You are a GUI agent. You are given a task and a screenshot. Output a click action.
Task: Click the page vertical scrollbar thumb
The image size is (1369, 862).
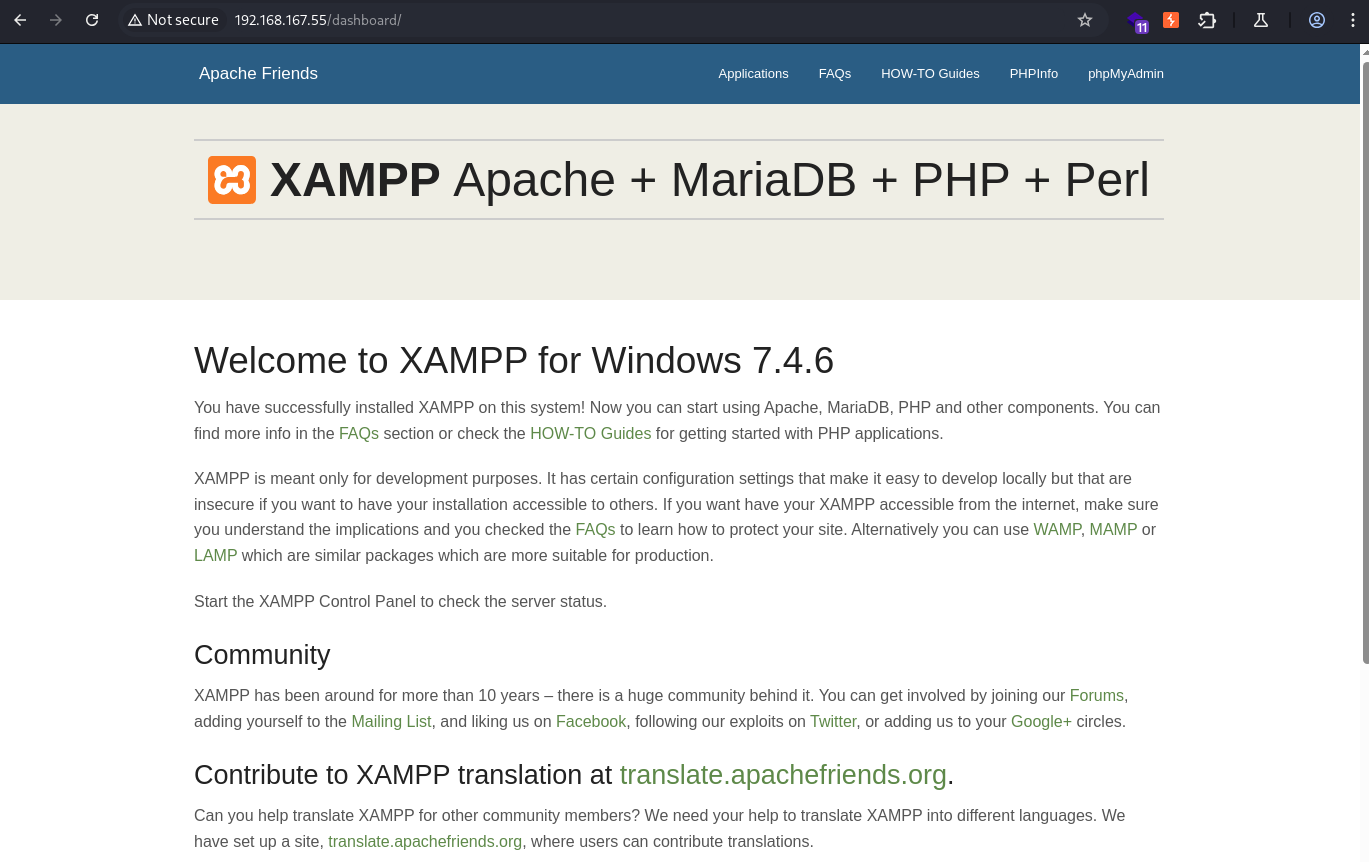pyautogui.click(x=1365, y=362)
